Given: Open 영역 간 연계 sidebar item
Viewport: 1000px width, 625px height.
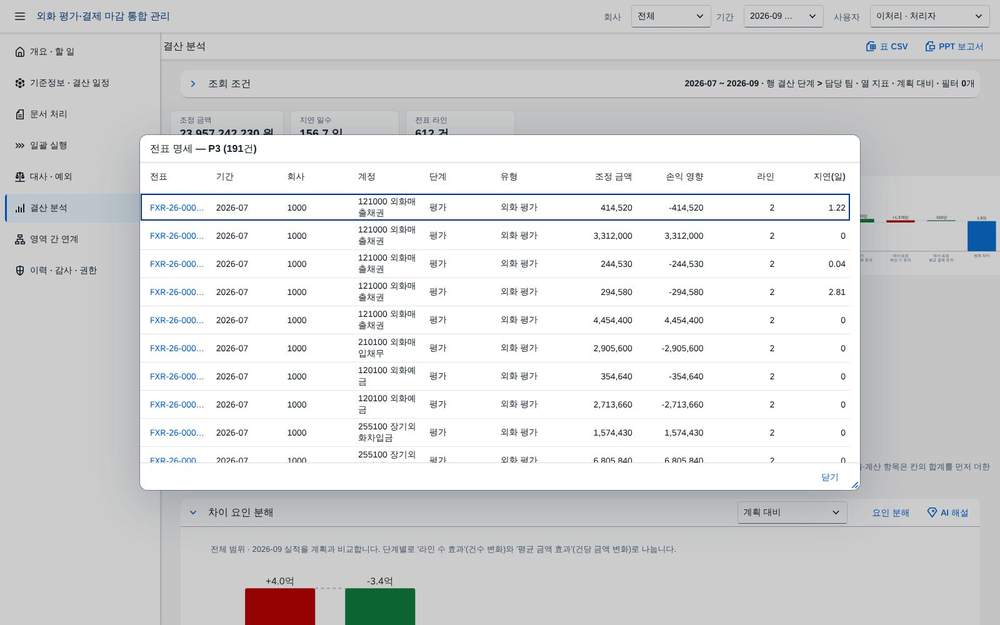Looking at the screenshot, I should 82,239.
